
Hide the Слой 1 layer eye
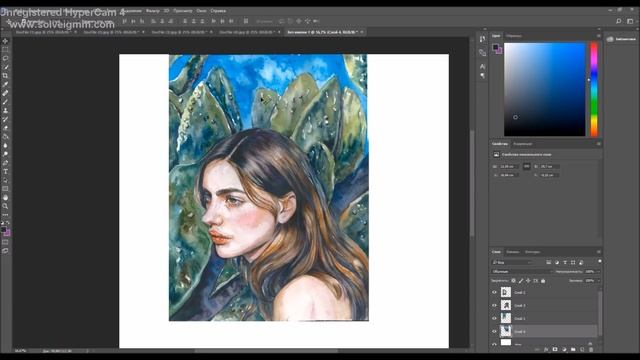click(494, 318)
